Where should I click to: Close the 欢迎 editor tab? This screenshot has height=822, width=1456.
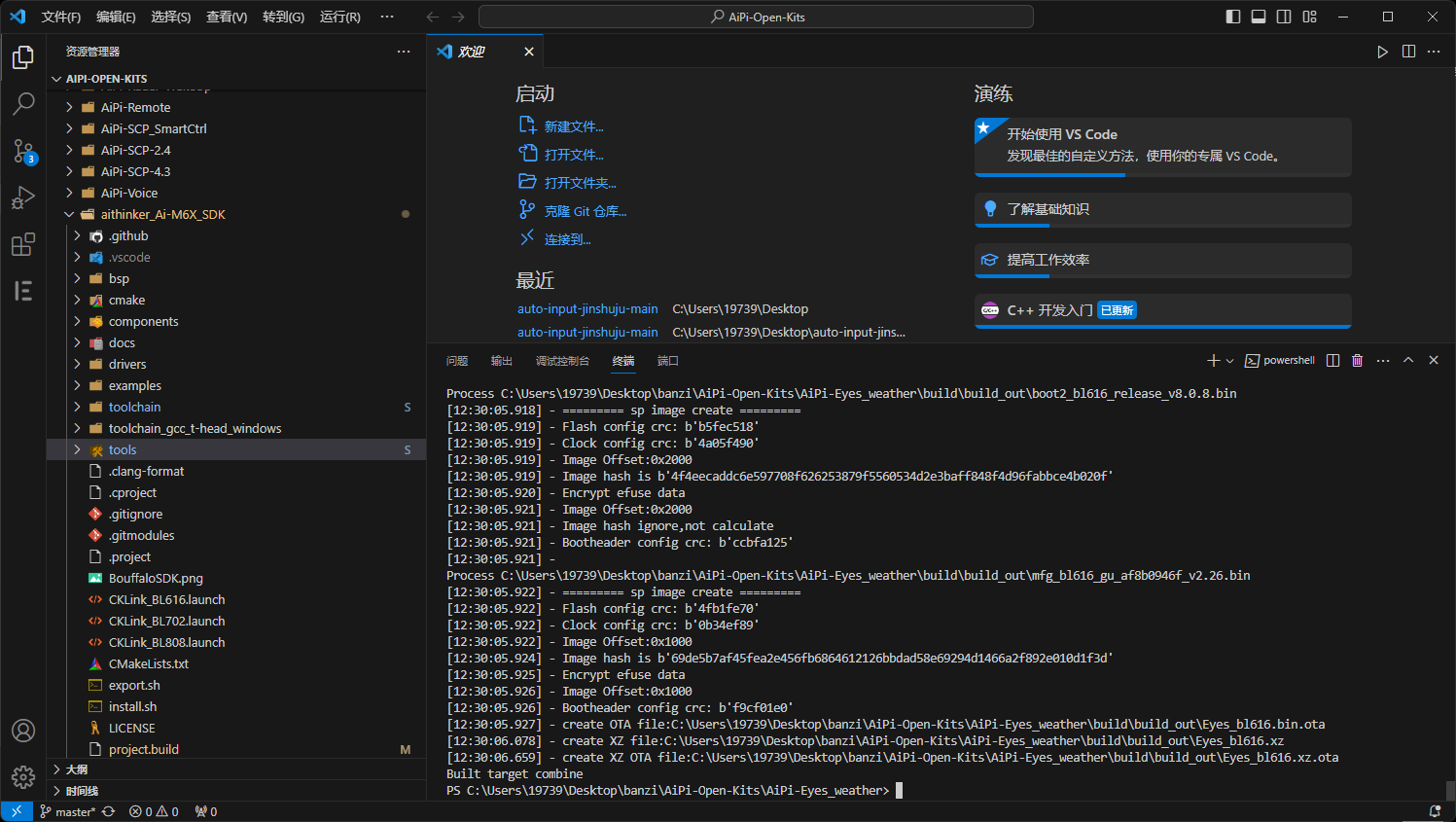click(x=529, y=52)
